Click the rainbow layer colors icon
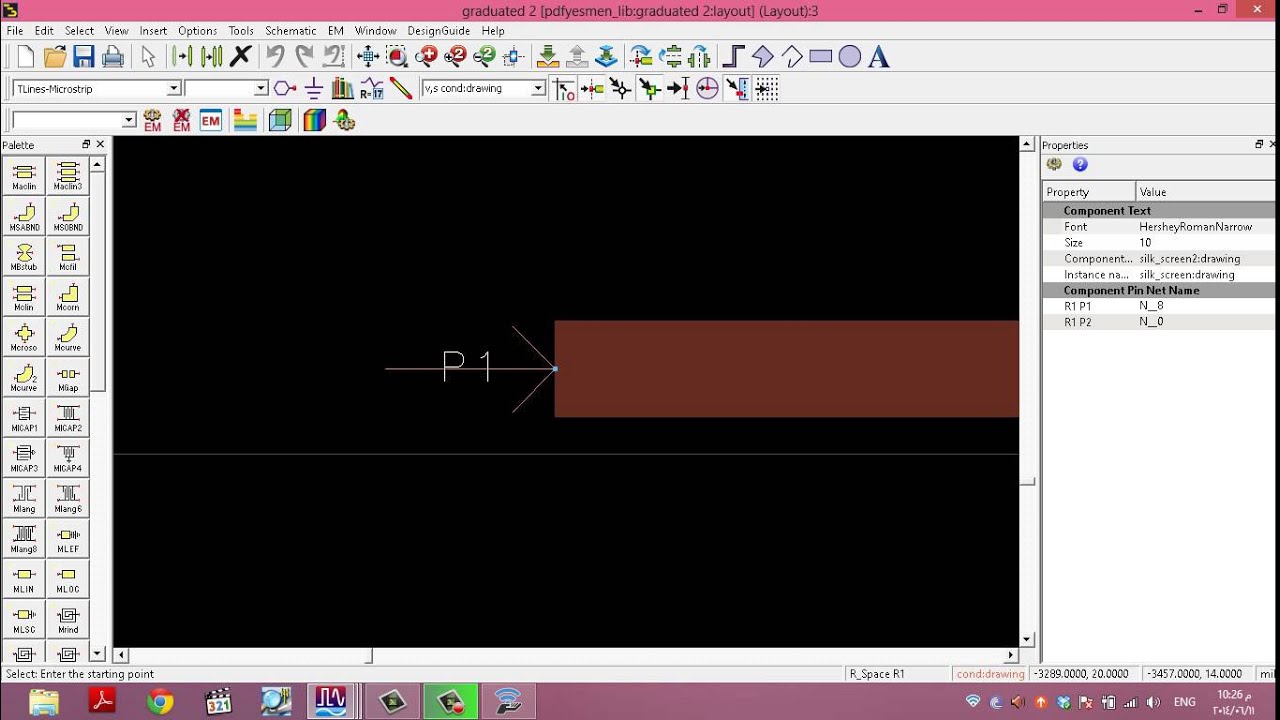This screenshot has width=1280, height=720. [x=314, y=121]
